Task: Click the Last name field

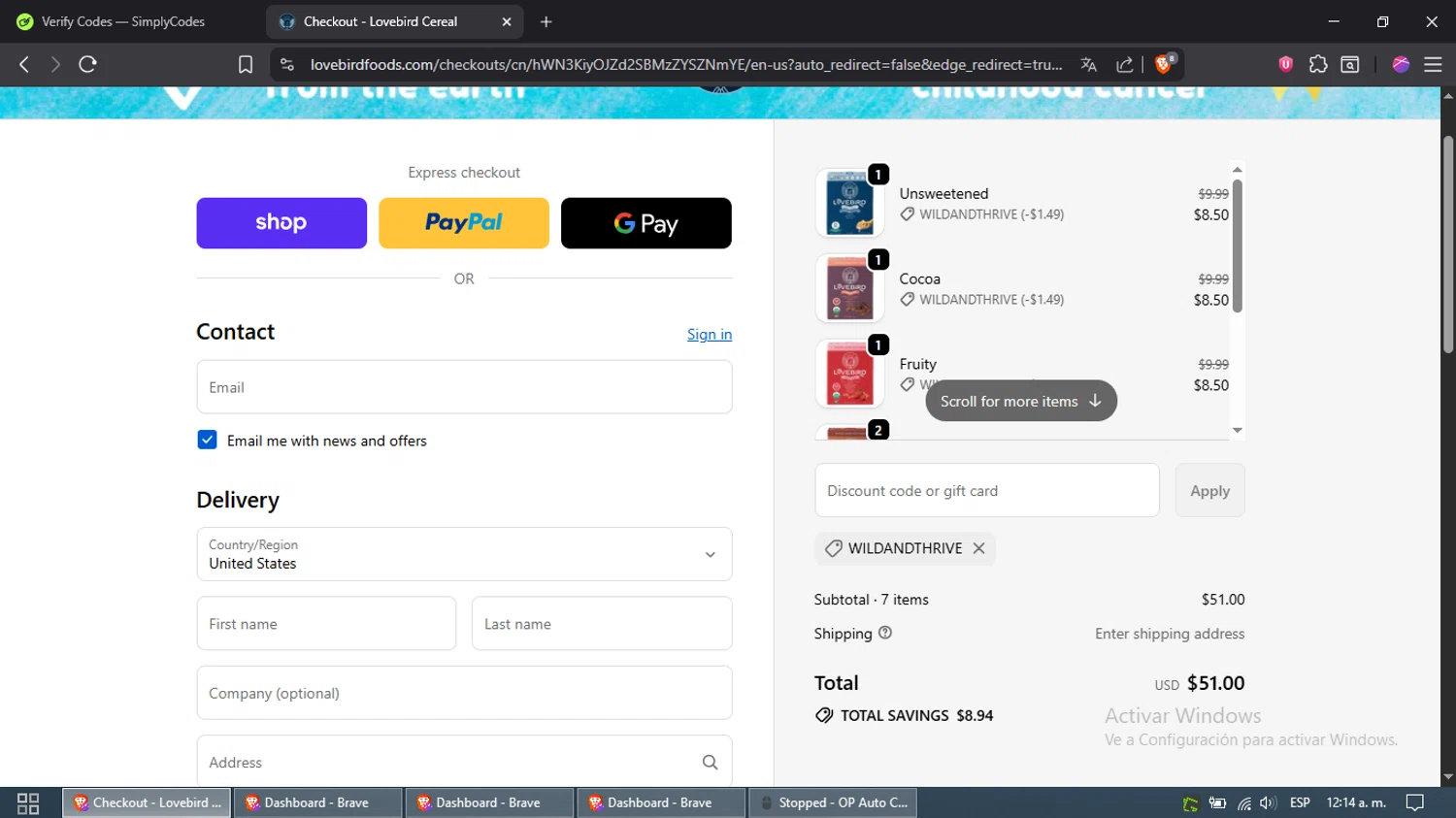Action: pyautogui.click(x=602, y=624)
